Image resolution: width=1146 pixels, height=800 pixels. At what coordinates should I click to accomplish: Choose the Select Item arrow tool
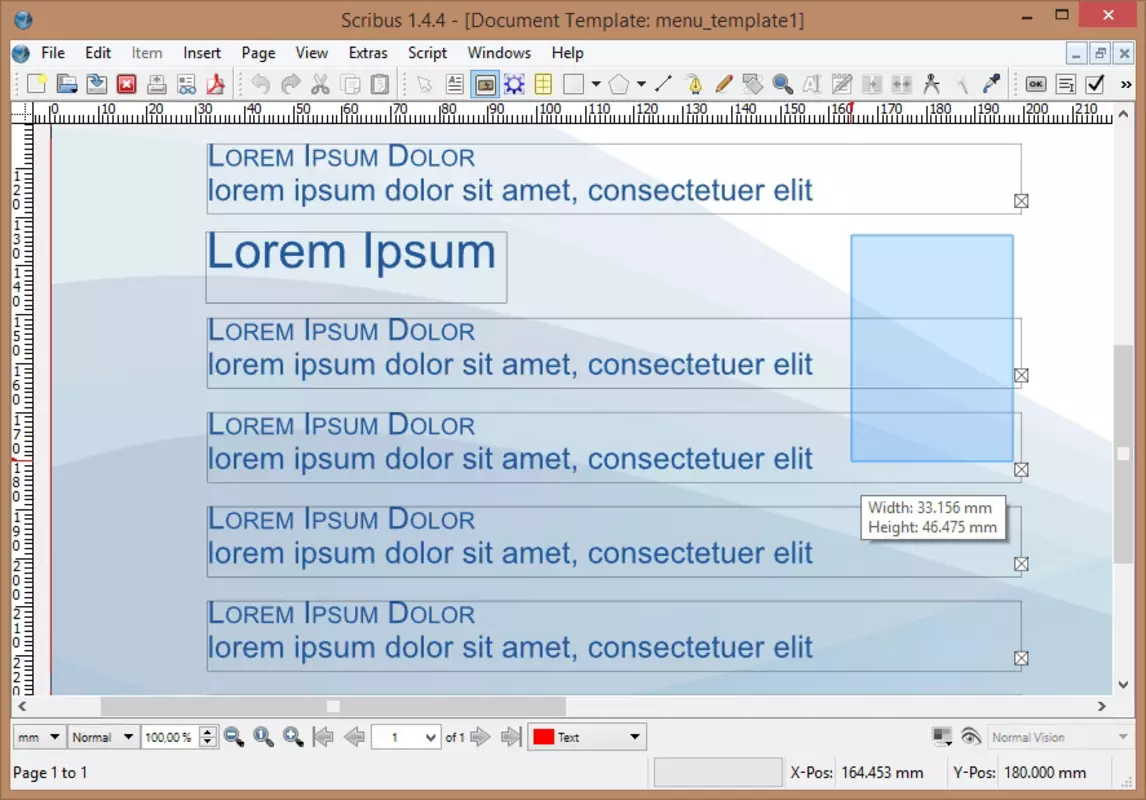[x=424, y=84]
